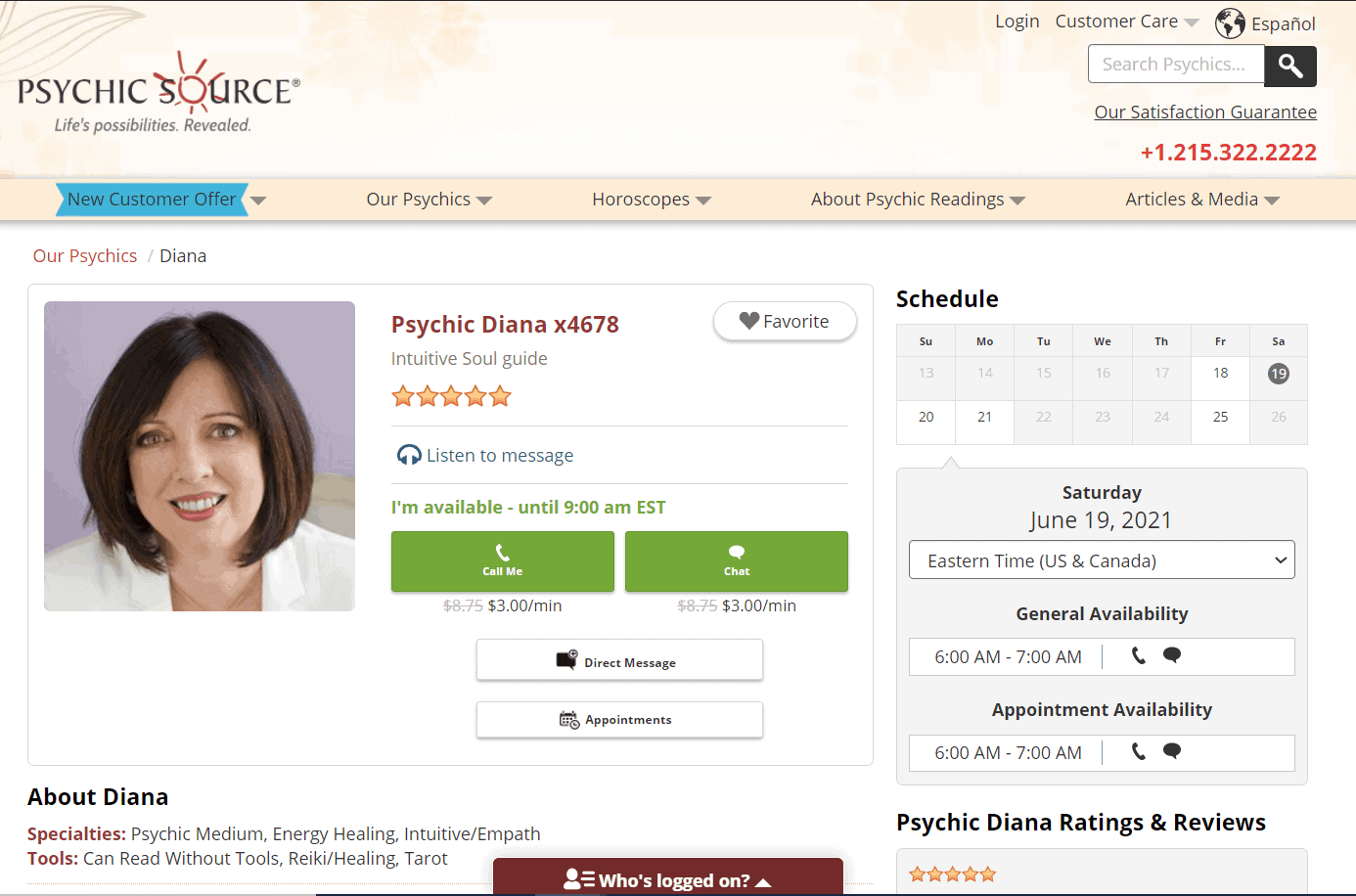Open Our Satisfaction Guarantee link
The image size is (1356, 896).
tap(1205, 112)
